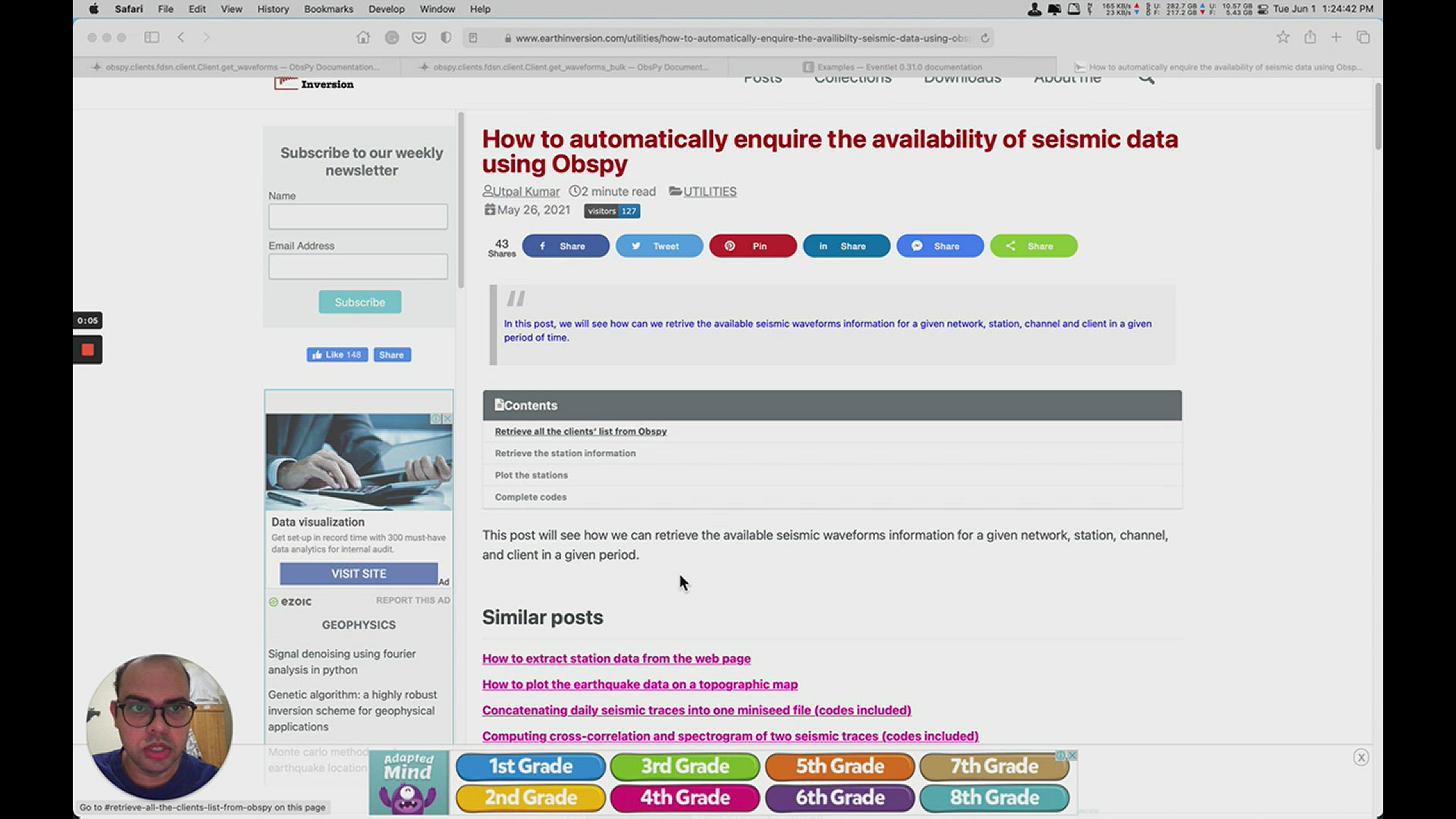The height and width of the screenshot is (819, 1456).
Task: Click the blue Facebook Share button
Action: [565, 246]
